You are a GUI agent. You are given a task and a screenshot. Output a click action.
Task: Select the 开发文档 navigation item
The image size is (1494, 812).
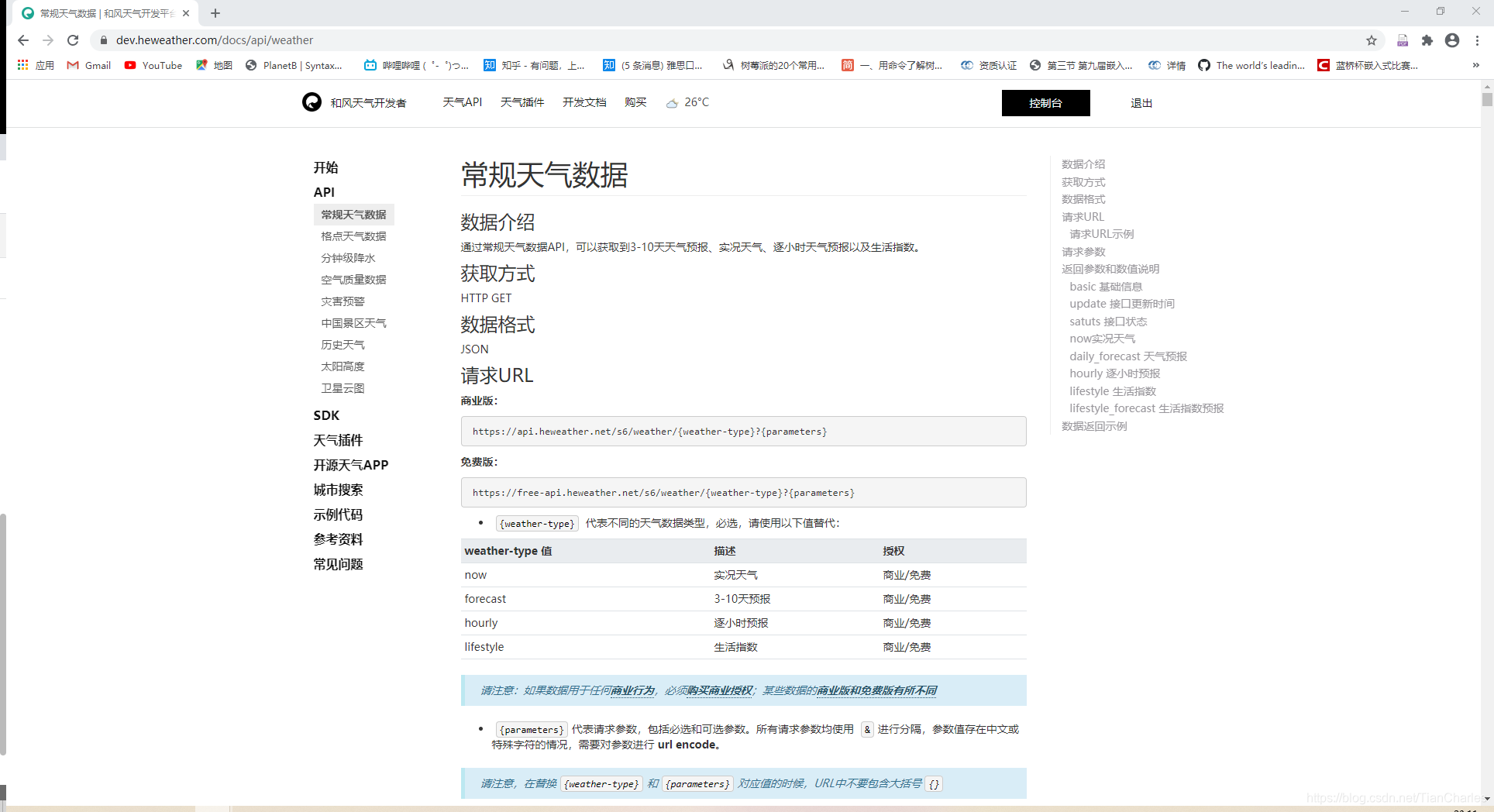tap(584, 101)
